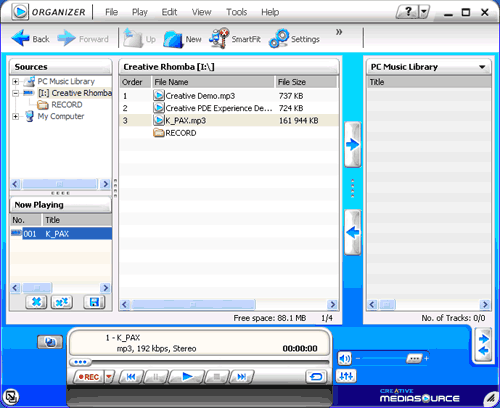Select [I:] Creative Rhomba in Sources
The width and height of the screenshot is (500, 408).
(75, 93)
